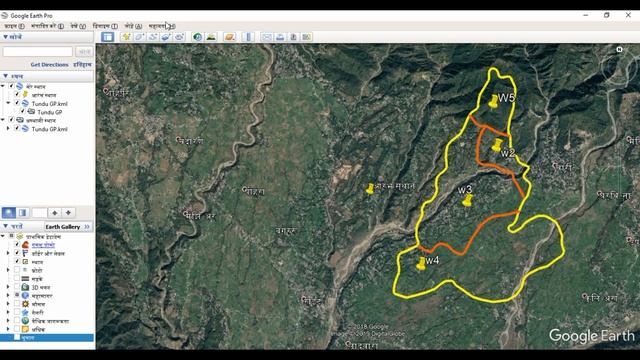
Task: Collapse first Tundu GP.kml tree node
Action: tap(8, 103)
